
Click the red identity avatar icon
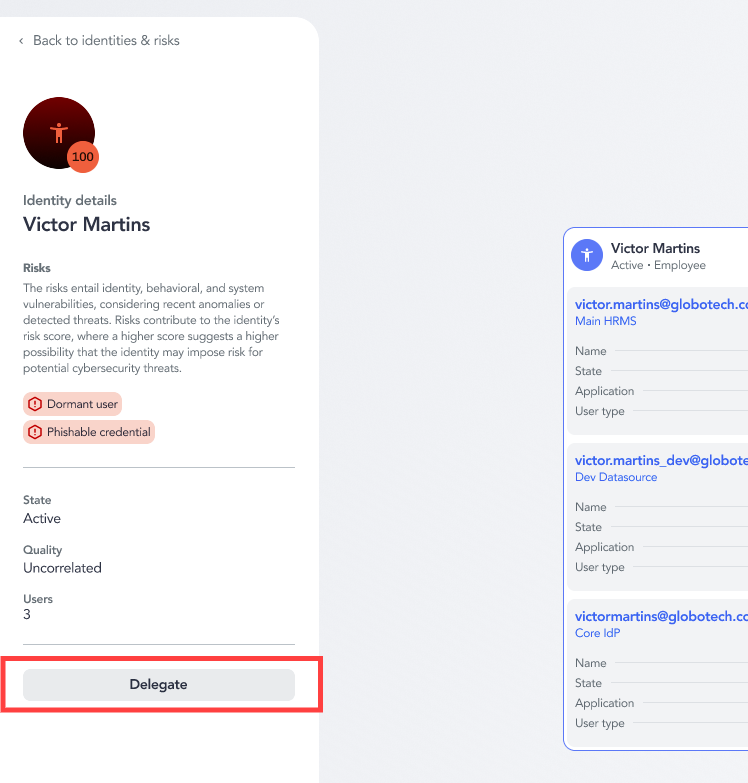59,133
